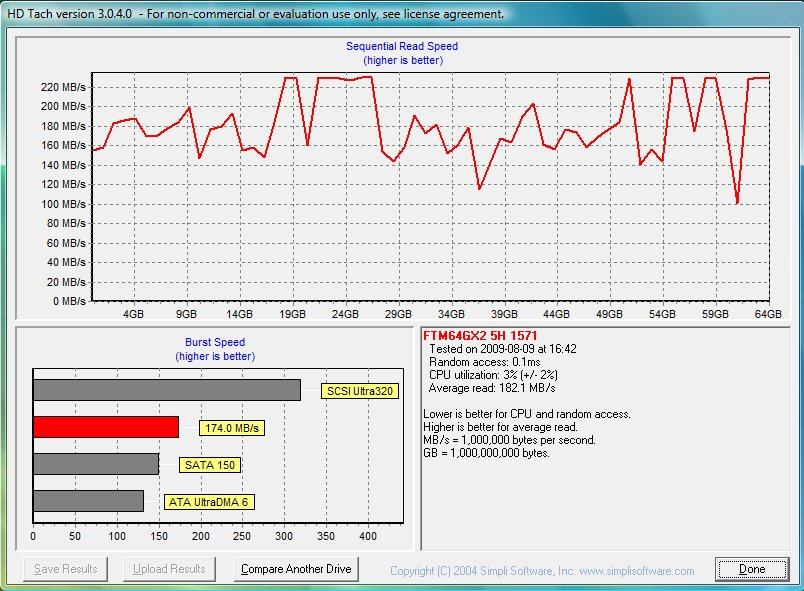Viewport: 804px width, 591px height.
Task: Click the Sequential Read Speed title
Action: (x=402, y=46)
